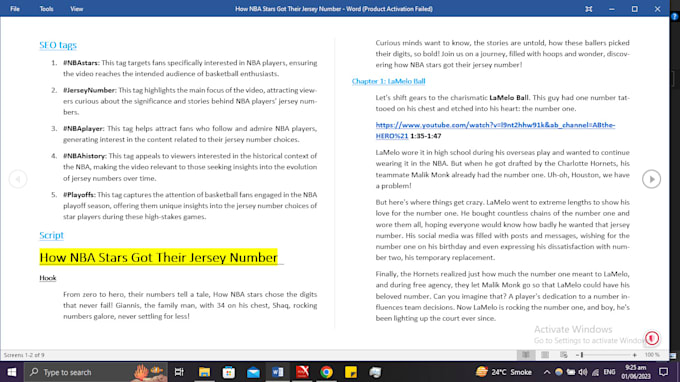Open Sticky Notes from taskbar
The height and width of the screenshot is (382, 680).
pyautogui.click(x=351, y=372)
